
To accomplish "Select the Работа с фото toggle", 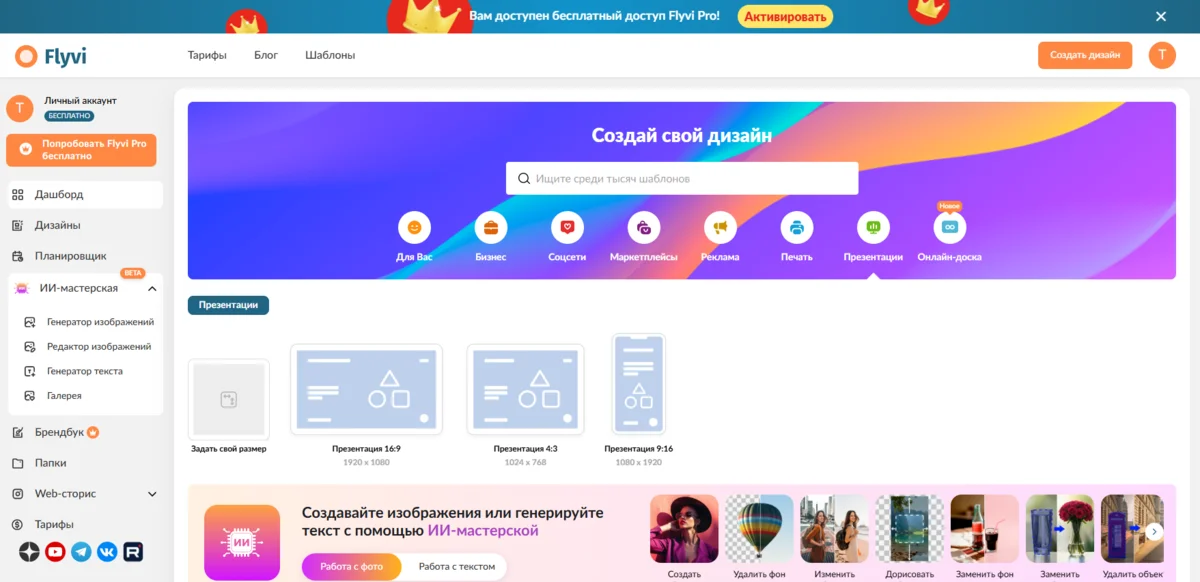I will 352,567.
